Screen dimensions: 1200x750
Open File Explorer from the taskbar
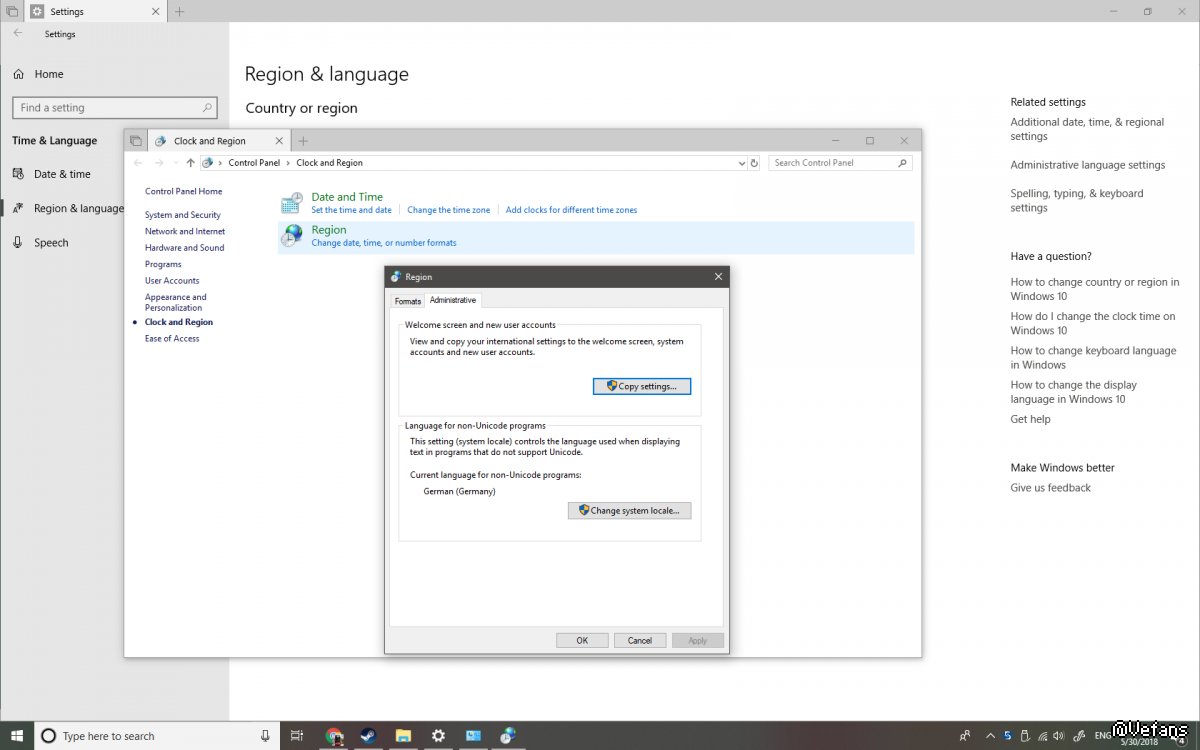click(x=403, y=736)
